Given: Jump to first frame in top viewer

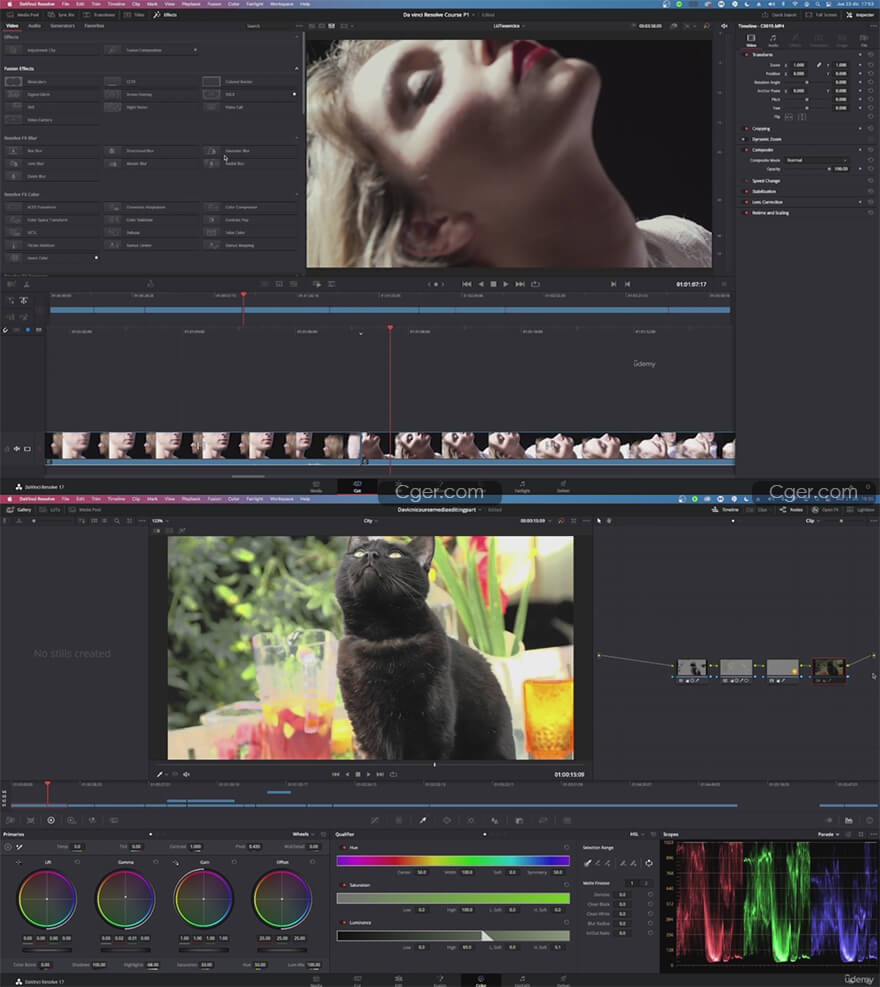Looking at the screenshot, I should pos(466,284).
